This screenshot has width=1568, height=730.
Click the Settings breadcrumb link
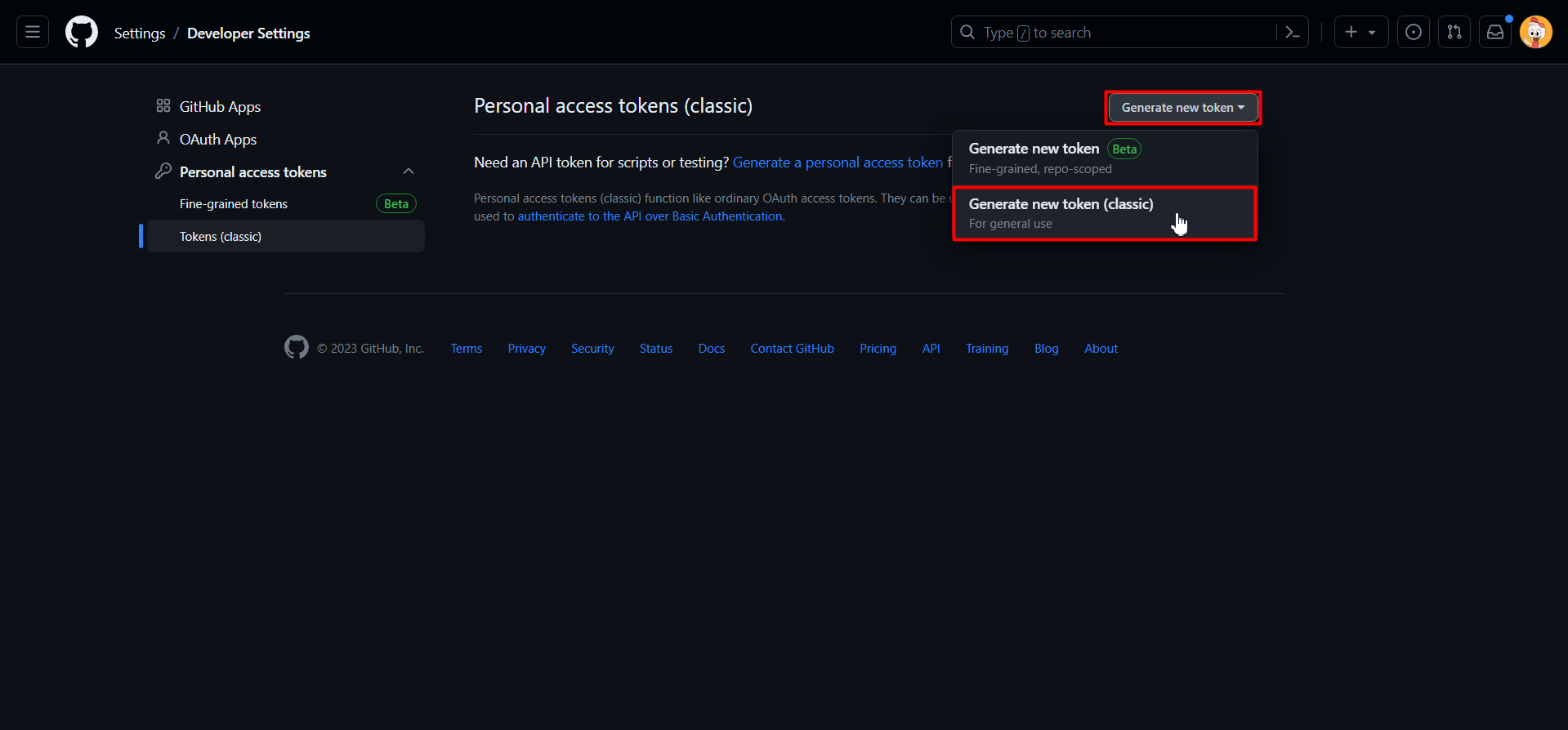[140, 33]
